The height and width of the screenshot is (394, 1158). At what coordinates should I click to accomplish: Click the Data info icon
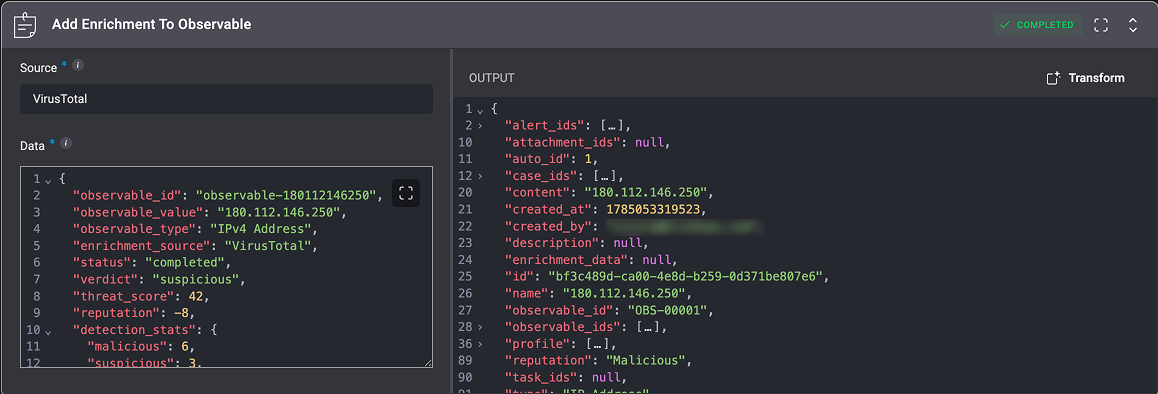66,143
